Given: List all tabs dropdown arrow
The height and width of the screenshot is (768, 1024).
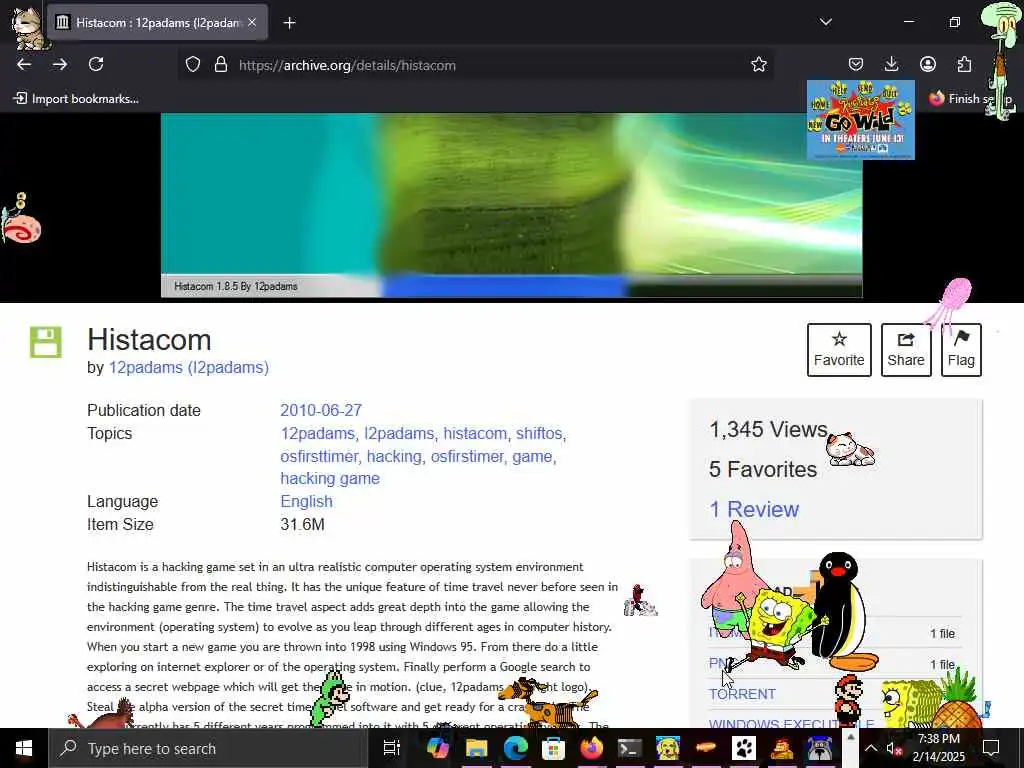Looking at the screenshot, I should 826,22.
